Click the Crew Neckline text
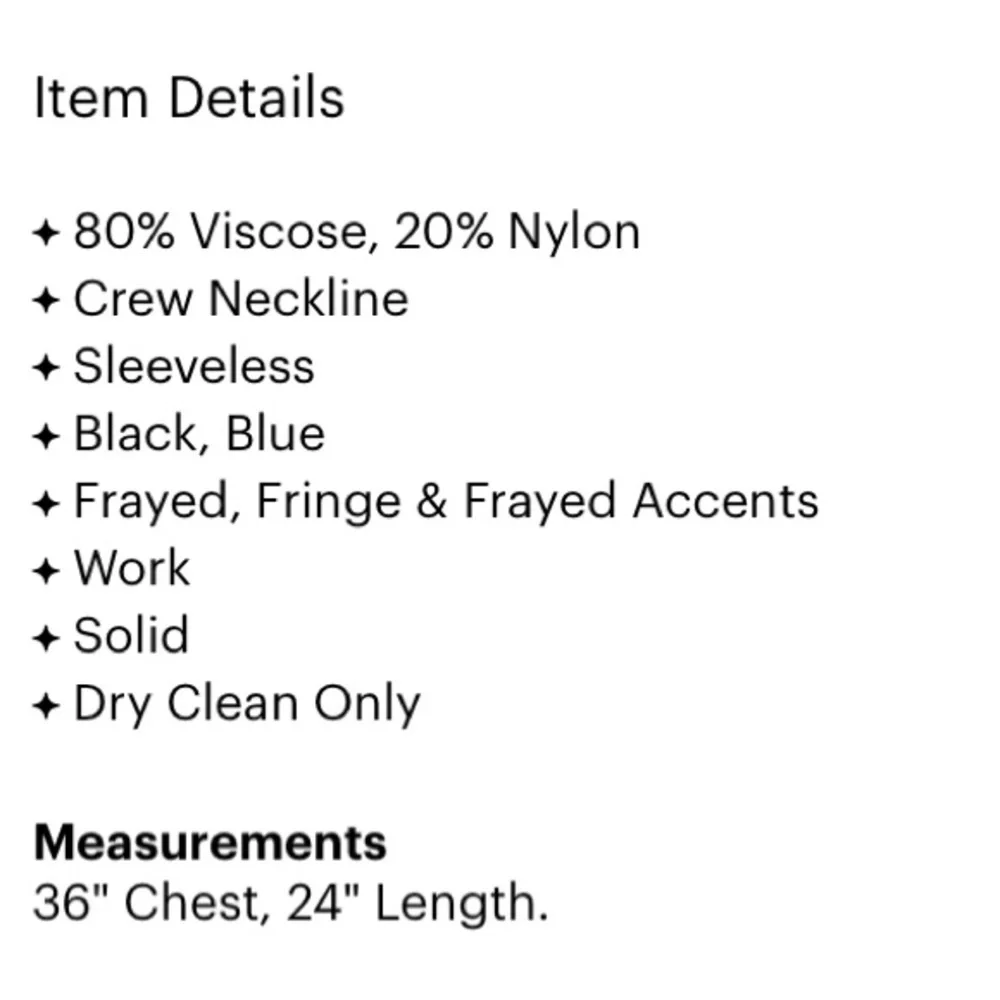Viewport: 1000px width, 1000px height. point(241,298)
